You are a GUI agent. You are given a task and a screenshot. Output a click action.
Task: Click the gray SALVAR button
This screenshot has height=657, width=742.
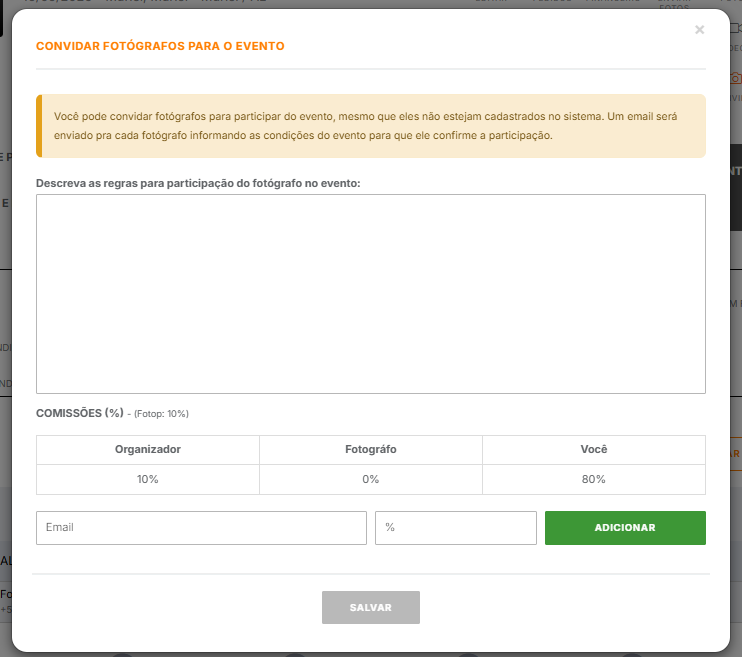370,608
